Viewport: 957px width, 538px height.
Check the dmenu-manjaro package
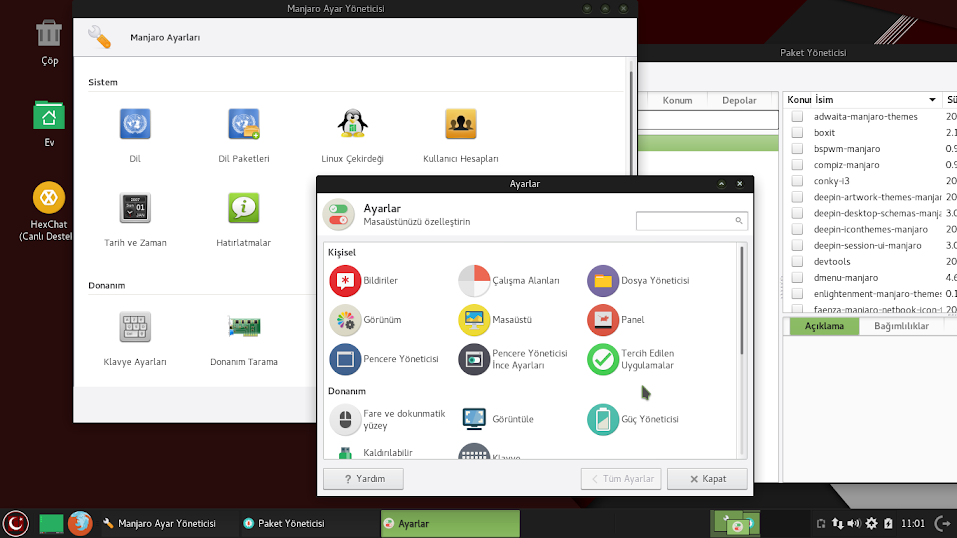(797, 277)
